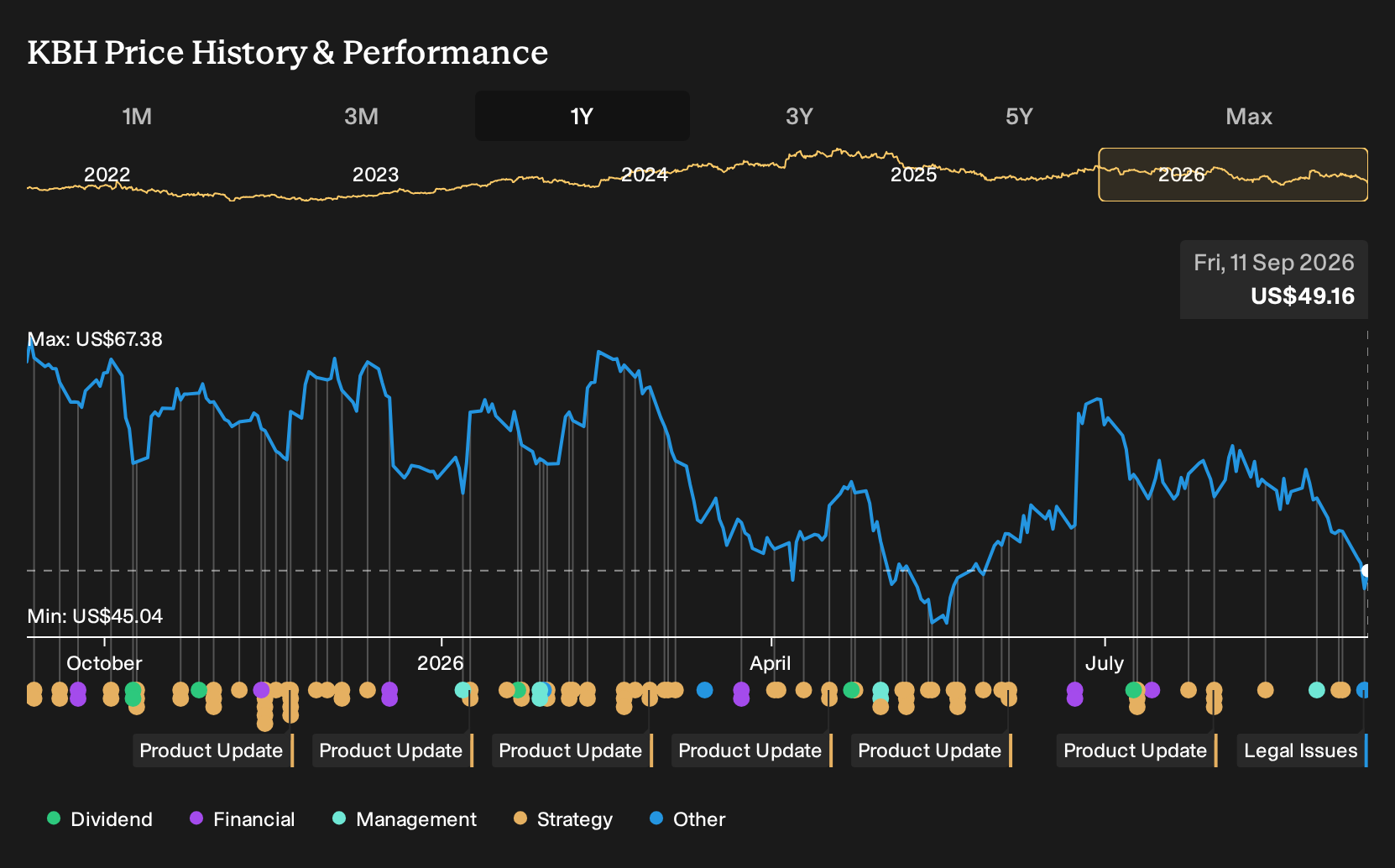This screenshot has height=868, width=1395.
Task: Click the 'US$49.16' price in the tooltip
Action: [x=1303, y=296]
